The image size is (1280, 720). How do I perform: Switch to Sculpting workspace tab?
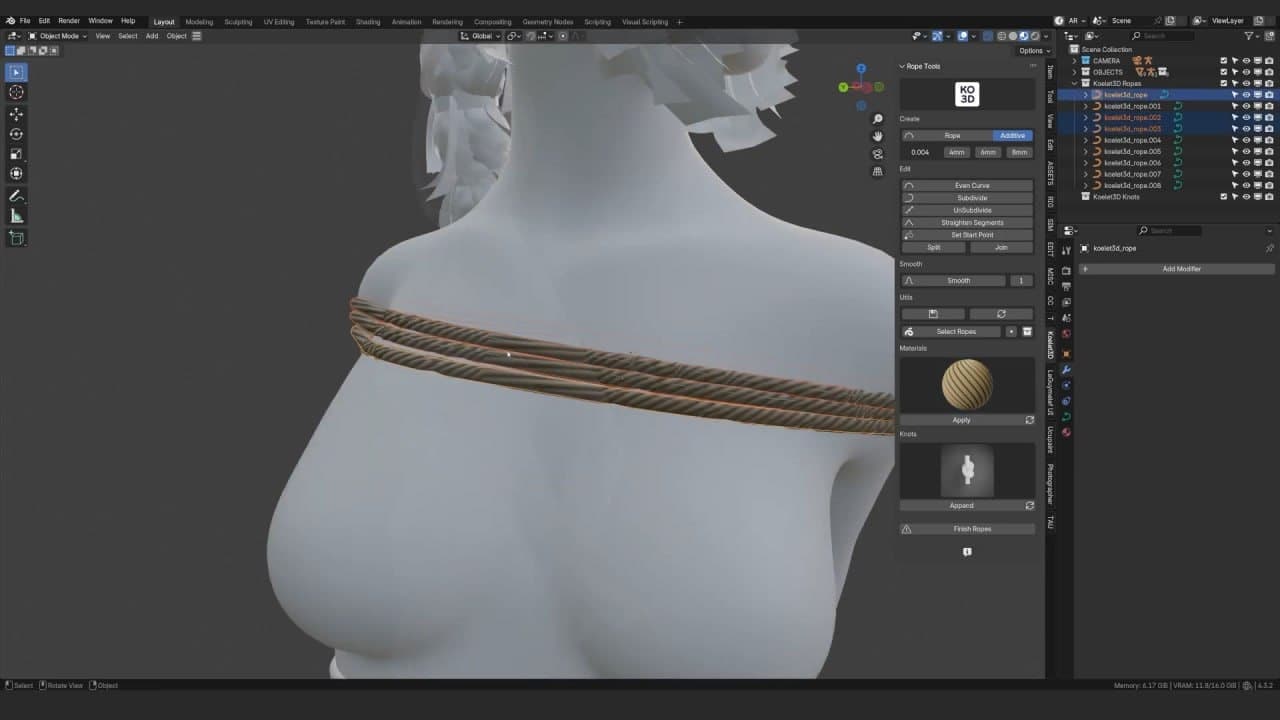(238, 22)
